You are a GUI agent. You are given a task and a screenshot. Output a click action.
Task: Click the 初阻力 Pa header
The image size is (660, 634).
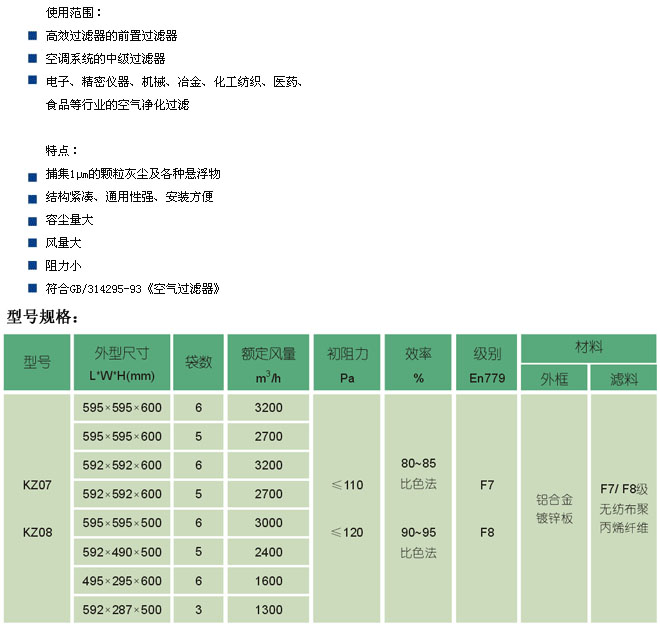click(x=347, y=362)
